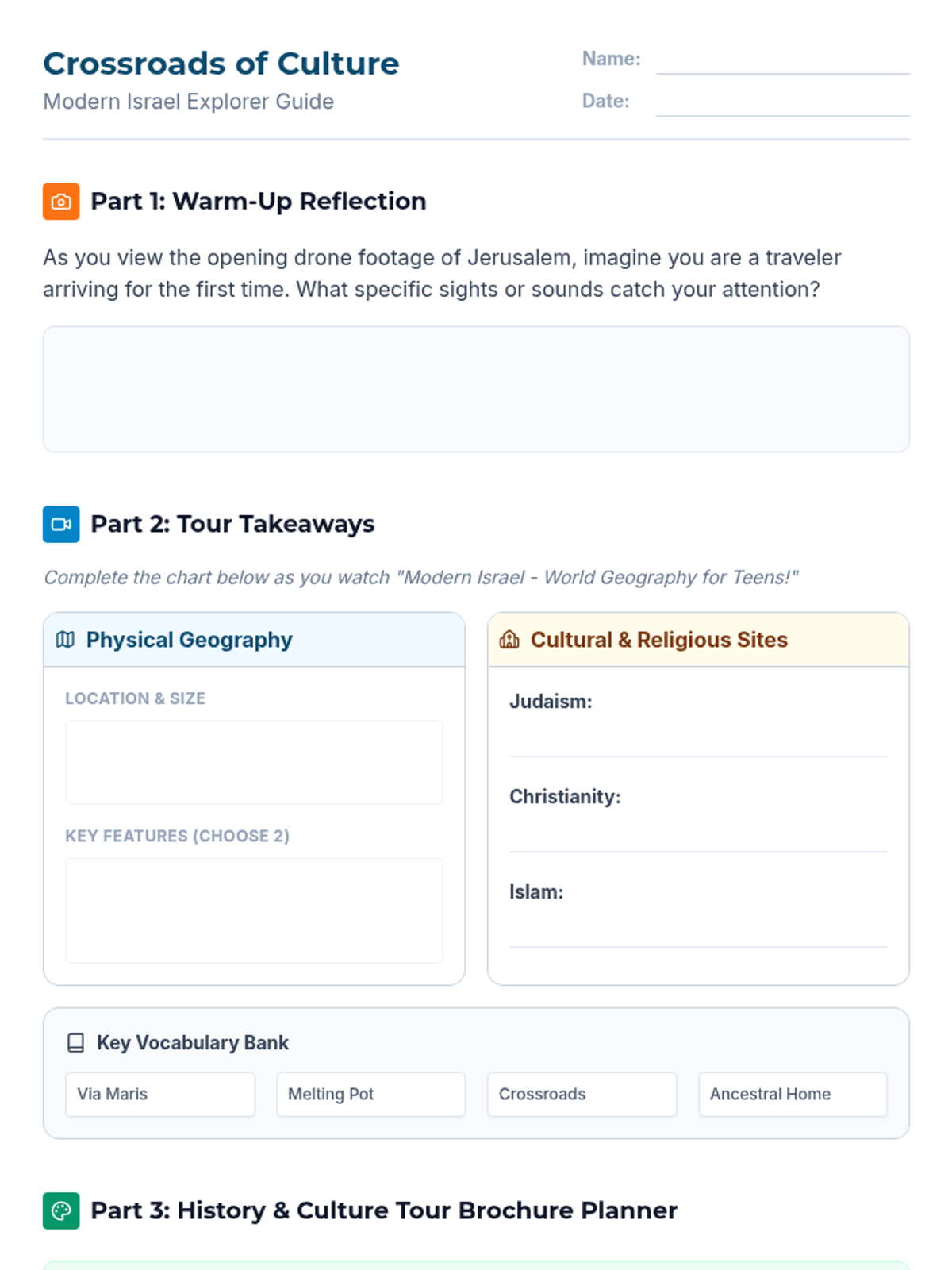Viewport: 952px width, 1270px height.
Task: Click the Key Features answer box
Action: [x=254, y=910]
